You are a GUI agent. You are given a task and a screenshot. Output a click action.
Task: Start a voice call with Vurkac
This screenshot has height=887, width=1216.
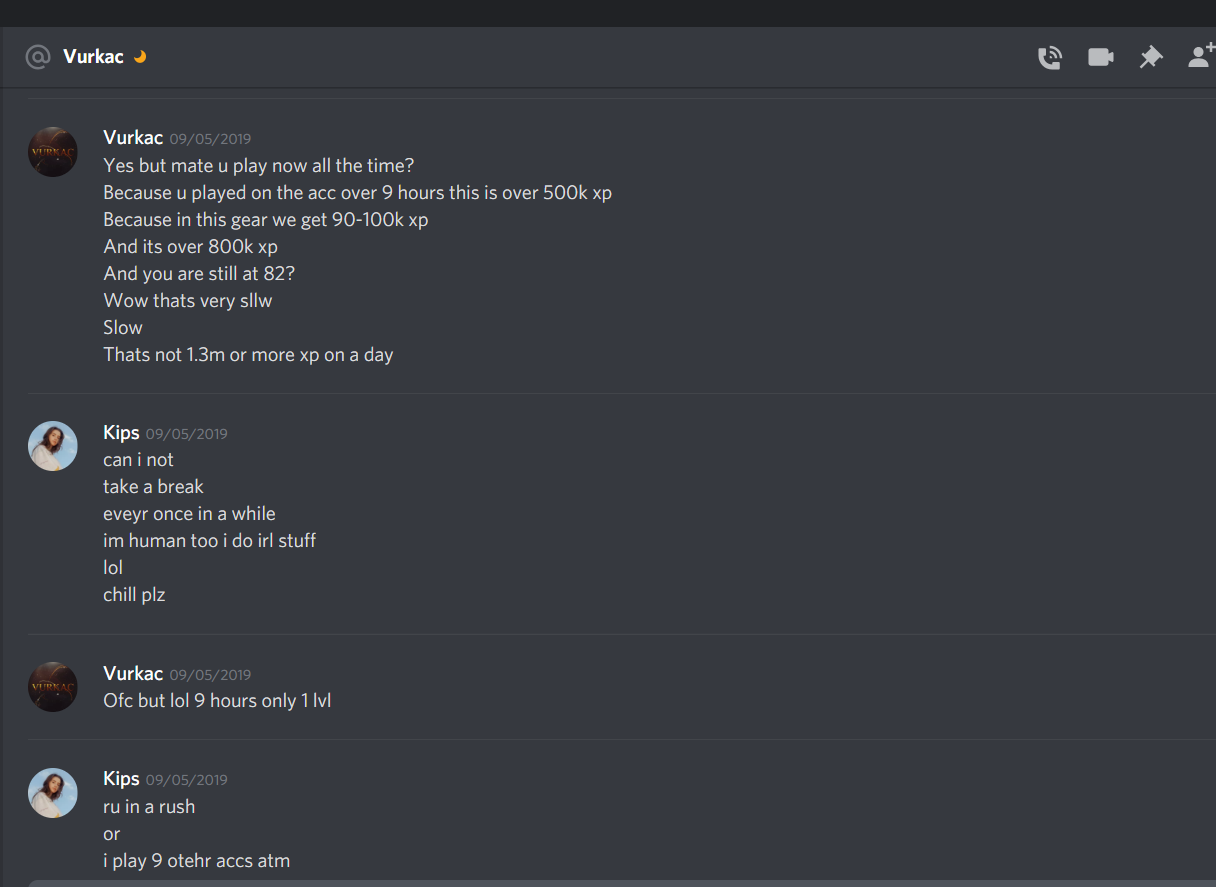pos(1049,57)
